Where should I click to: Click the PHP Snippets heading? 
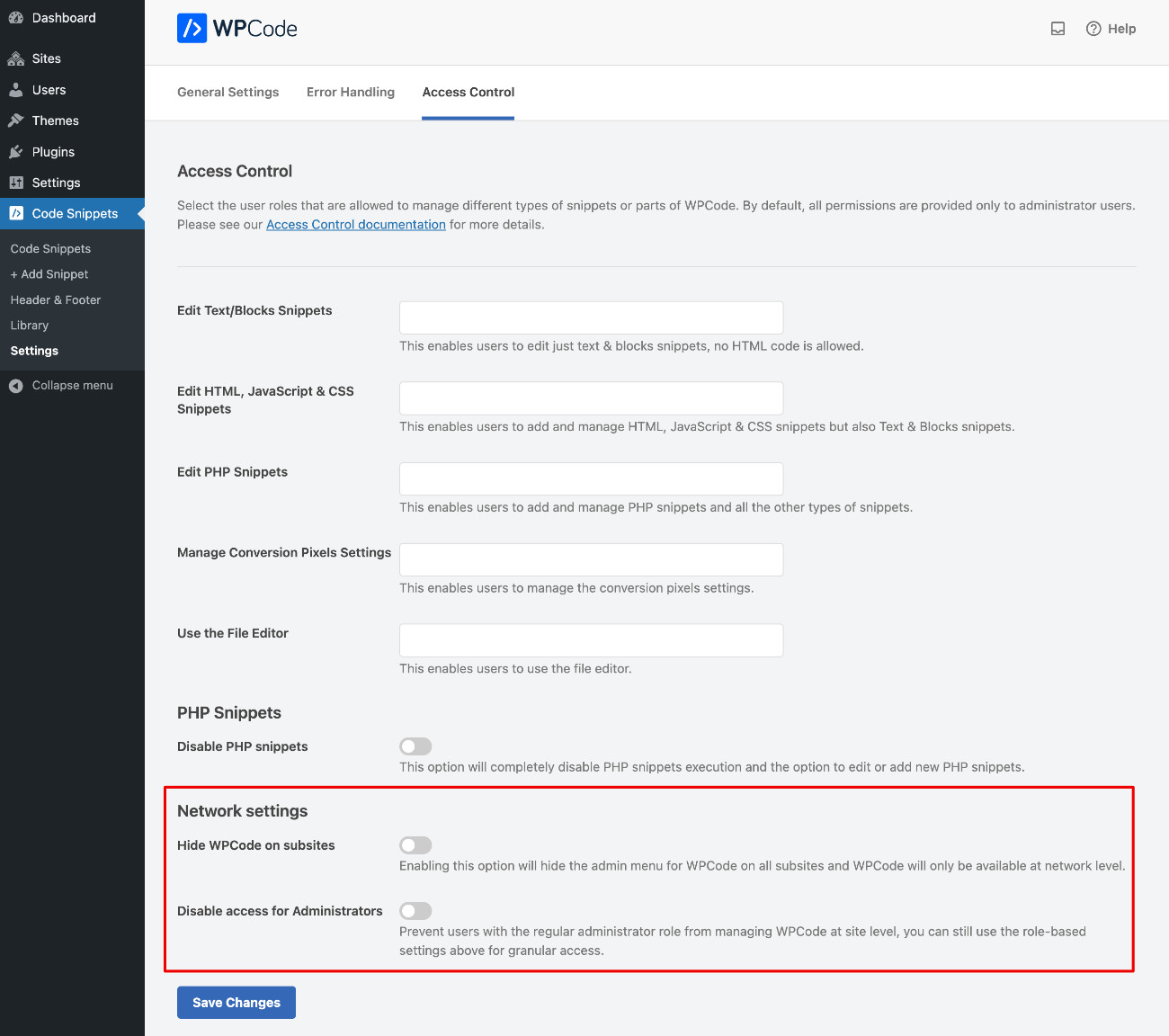pos(229,713)
